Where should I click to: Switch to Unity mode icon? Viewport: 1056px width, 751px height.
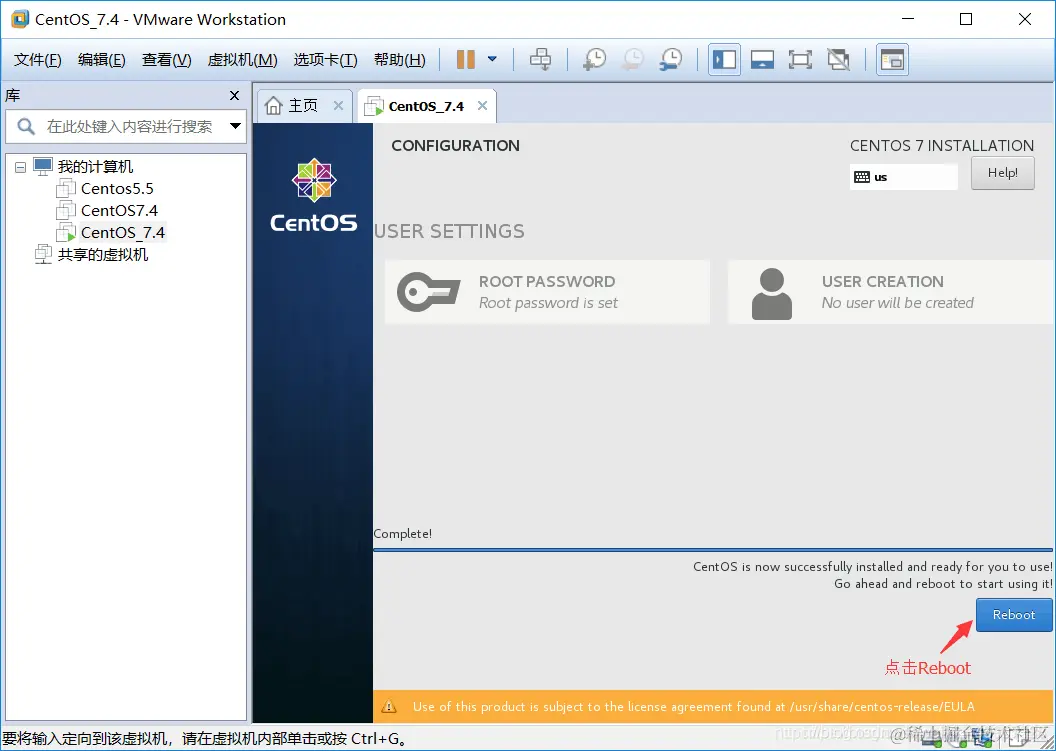coord(838,59)
